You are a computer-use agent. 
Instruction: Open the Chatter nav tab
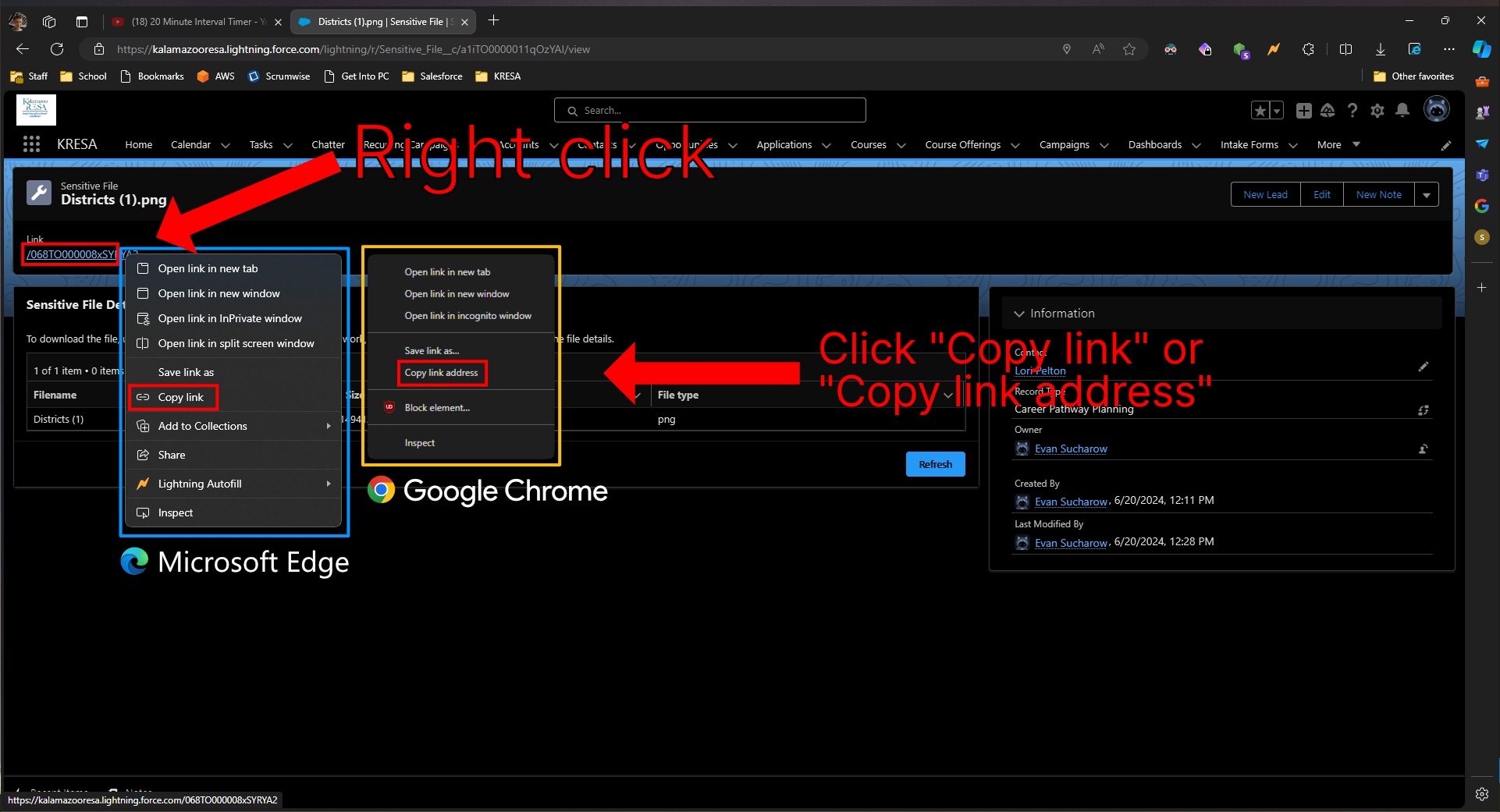[328, 144]
